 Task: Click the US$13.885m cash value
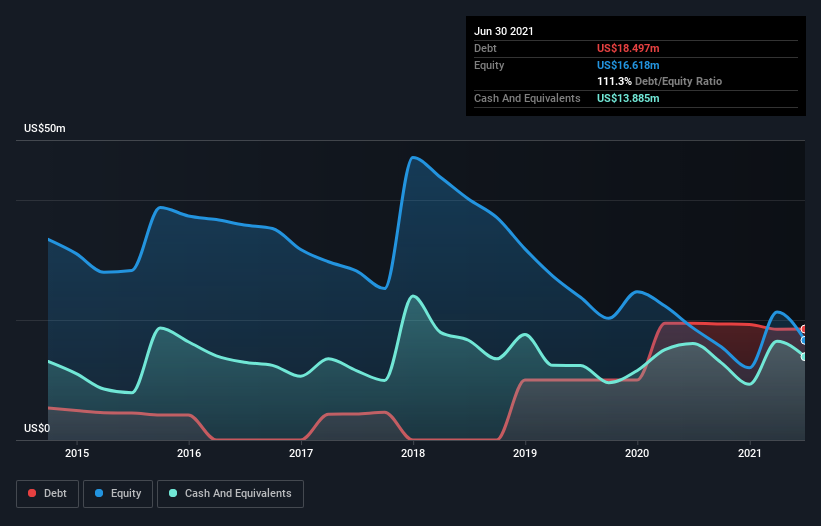coord(628,98)
